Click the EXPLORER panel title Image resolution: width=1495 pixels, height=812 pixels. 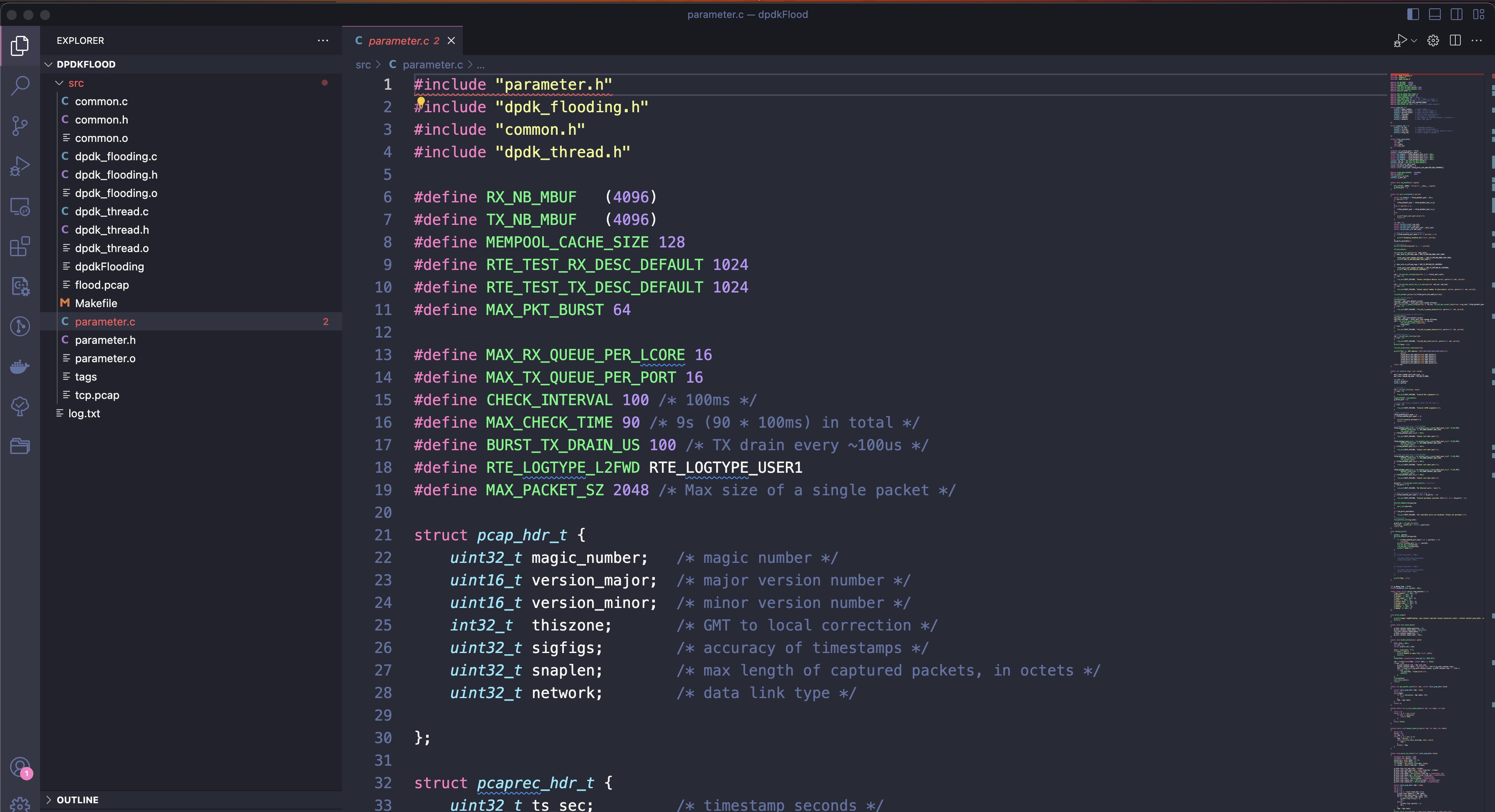point(80,40)
